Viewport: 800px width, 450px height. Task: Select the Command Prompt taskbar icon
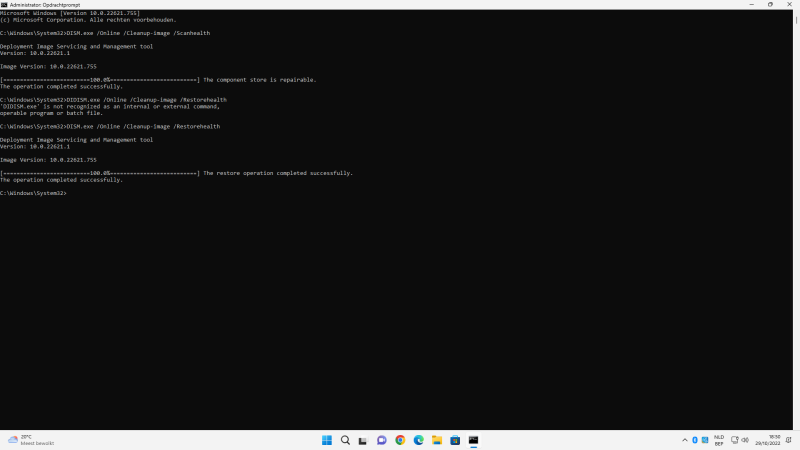pos(473,440)
